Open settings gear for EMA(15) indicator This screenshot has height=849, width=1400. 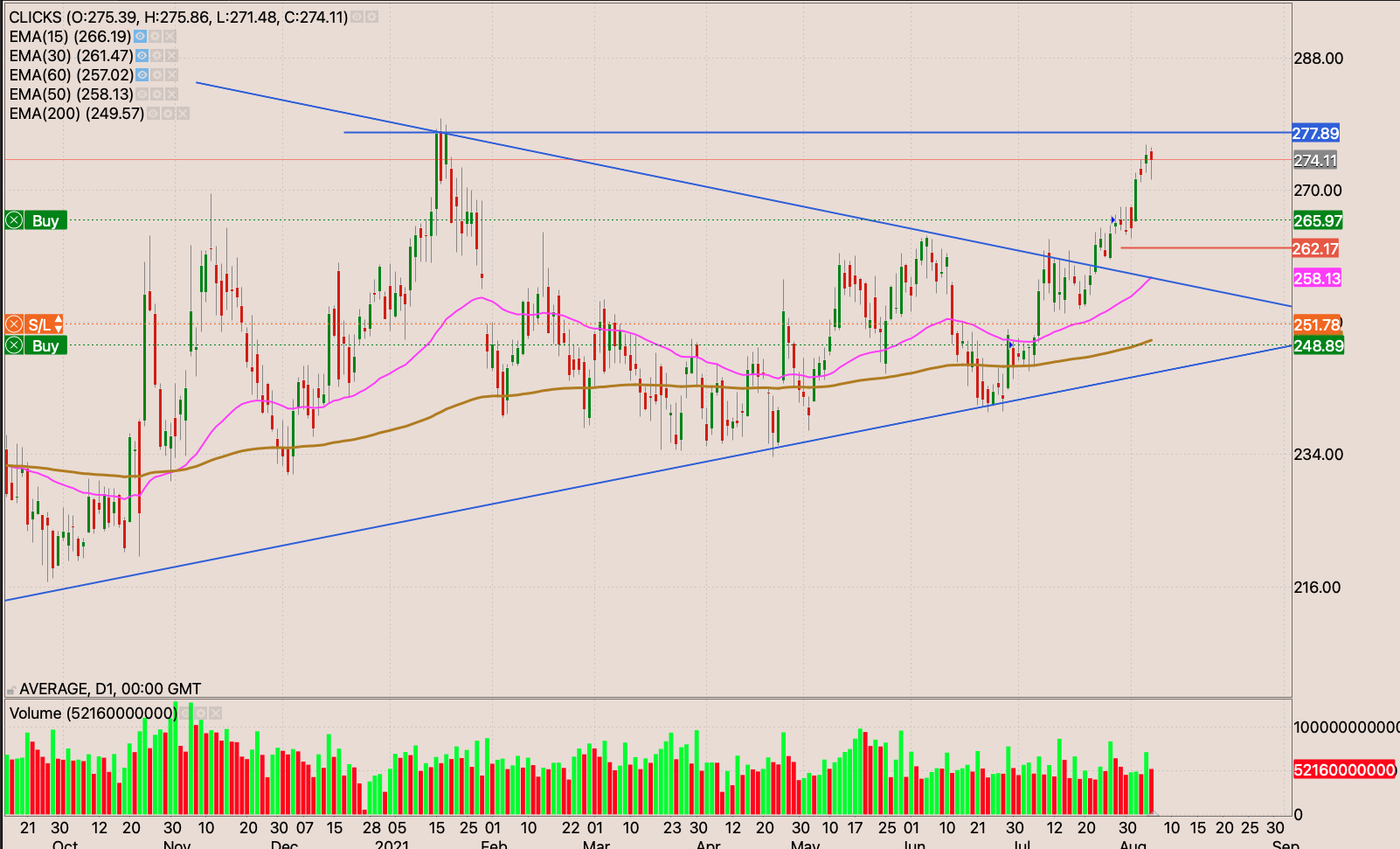(x=155, y=37)
